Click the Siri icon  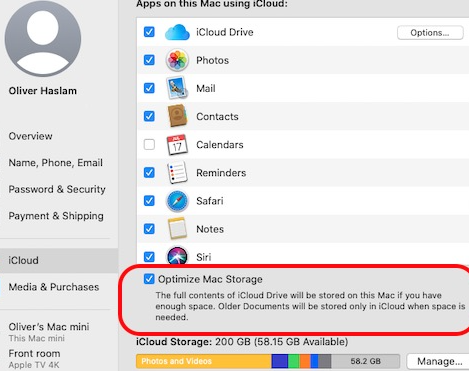tap(177, 256)
